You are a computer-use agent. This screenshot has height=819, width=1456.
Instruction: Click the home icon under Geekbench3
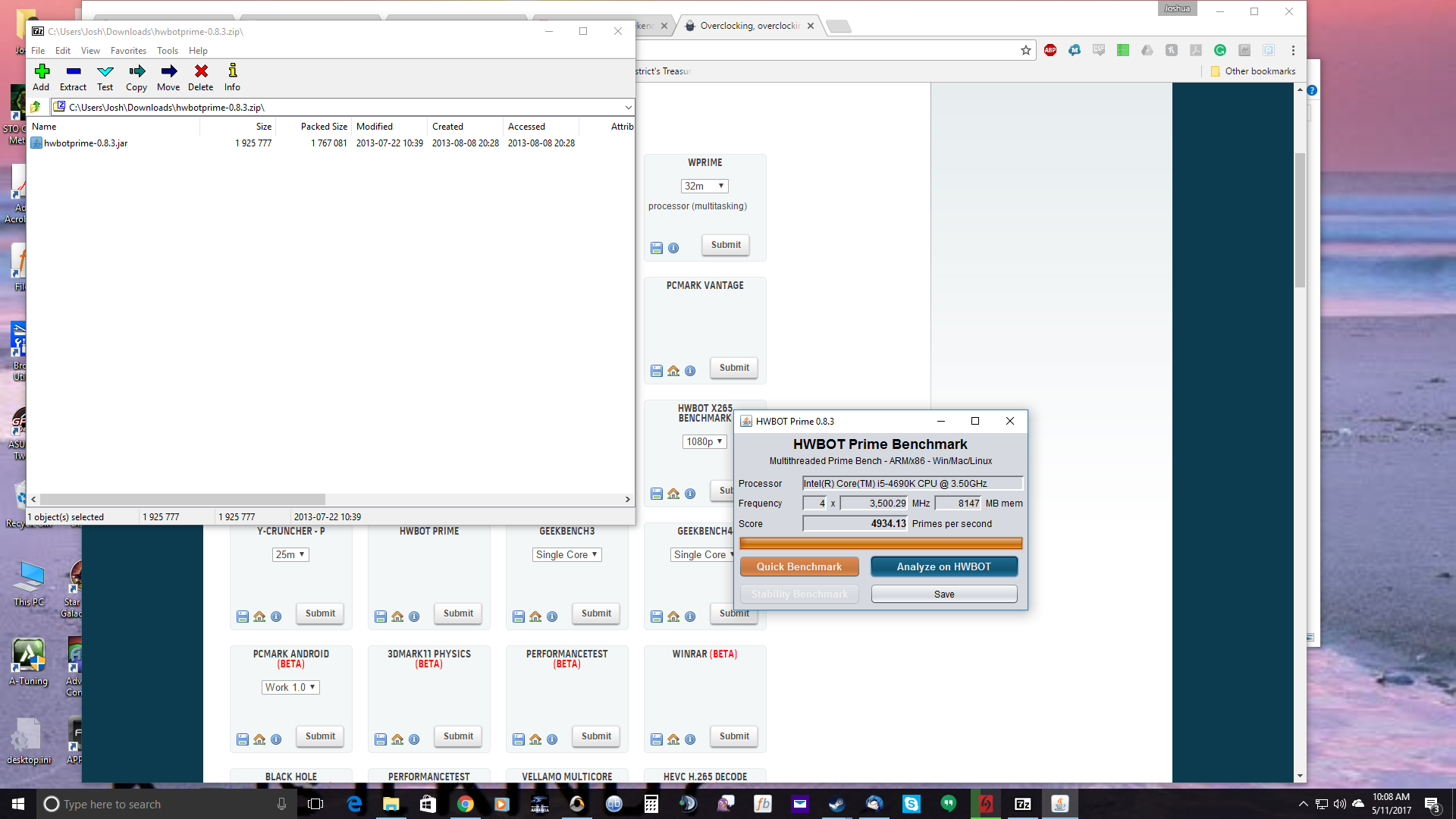[535, 617]
